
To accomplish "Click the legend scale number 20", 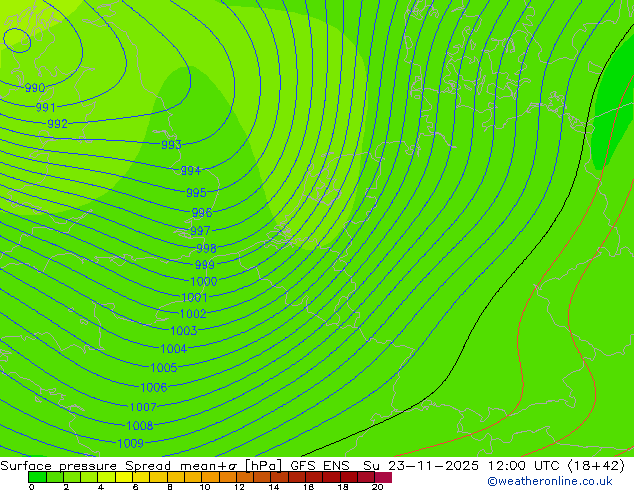I will (377, 487).
